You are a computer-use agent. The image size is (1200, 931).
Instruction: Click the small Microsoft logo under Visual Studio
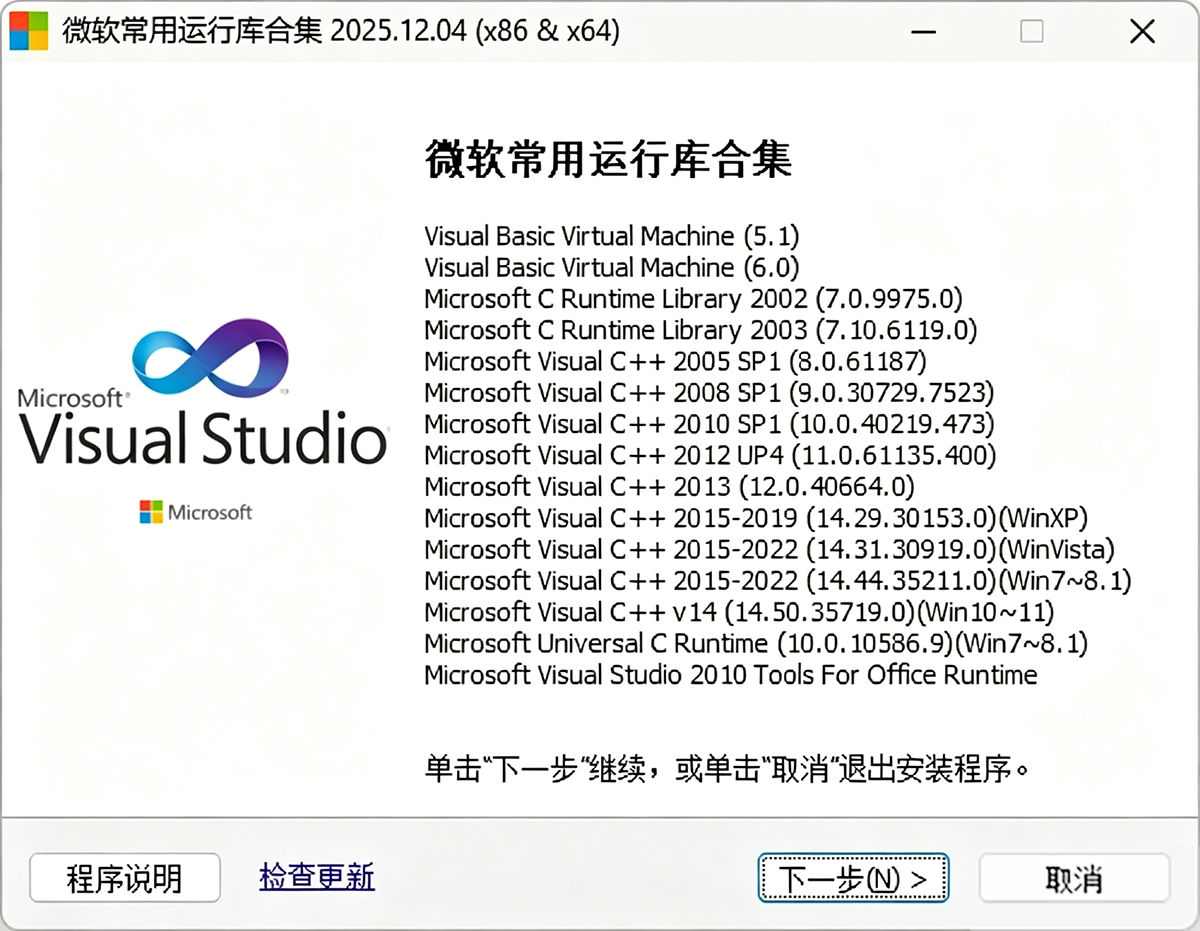[x=196, y=513]
